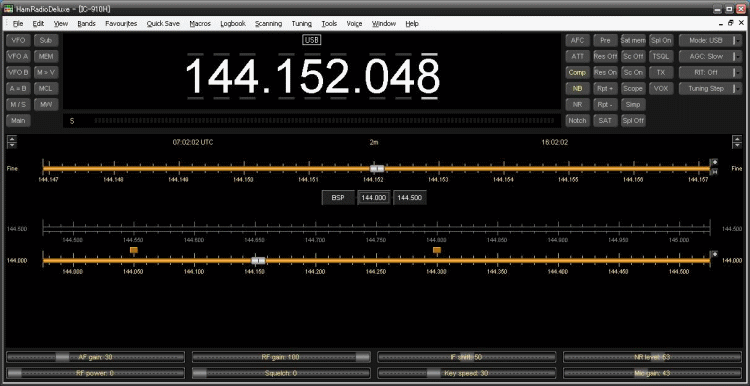The height and width of the screenshot is (386, 750).
Task: Click the plus icon beside the 144.000 band bar
Action: click(x=714, y=254)
